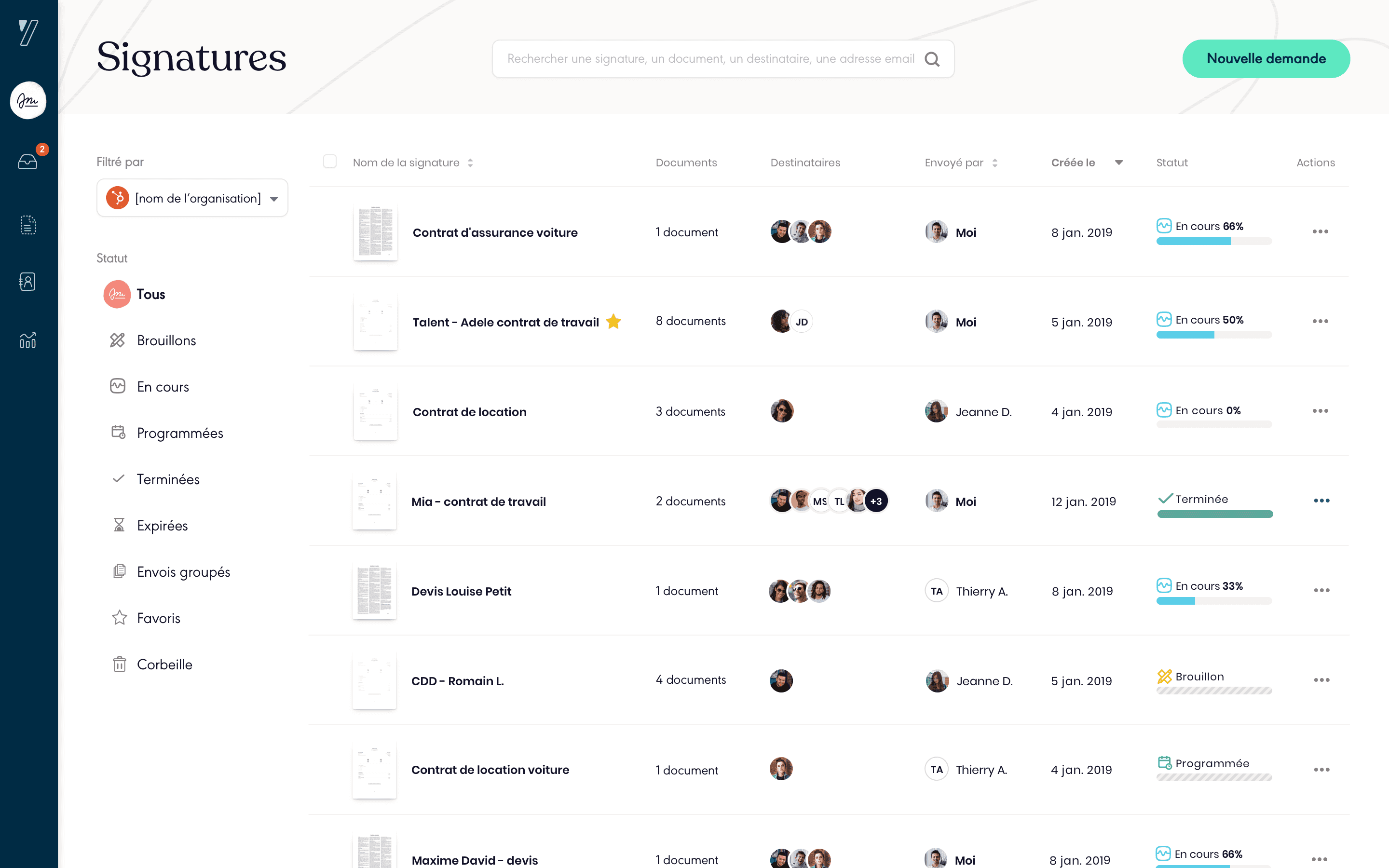Click the thumbnail for Mia - contrat de travail
1389x868 pixels.
click(374, 501)
